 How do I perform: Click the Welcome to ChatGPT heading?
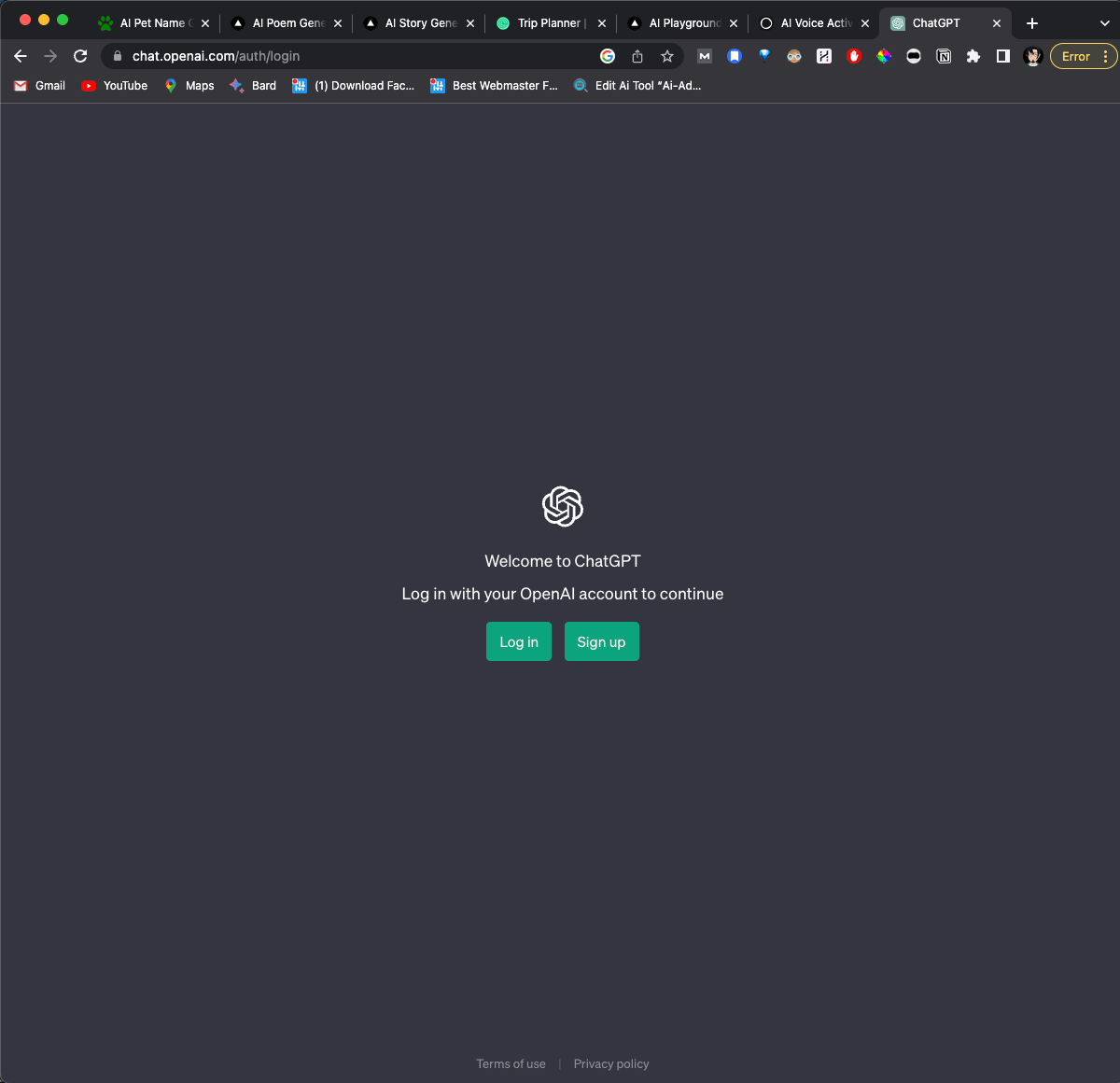click(x=563, y=561)
